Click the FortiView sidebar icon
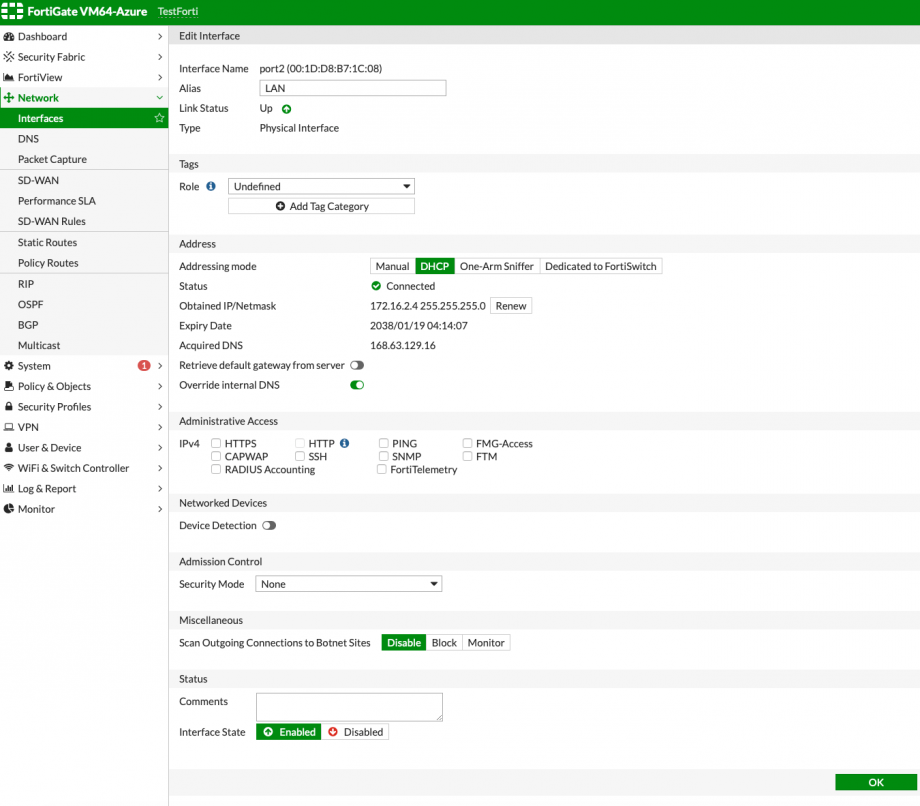The width and height of the screenshot is (920, 806). coord(8,77)
